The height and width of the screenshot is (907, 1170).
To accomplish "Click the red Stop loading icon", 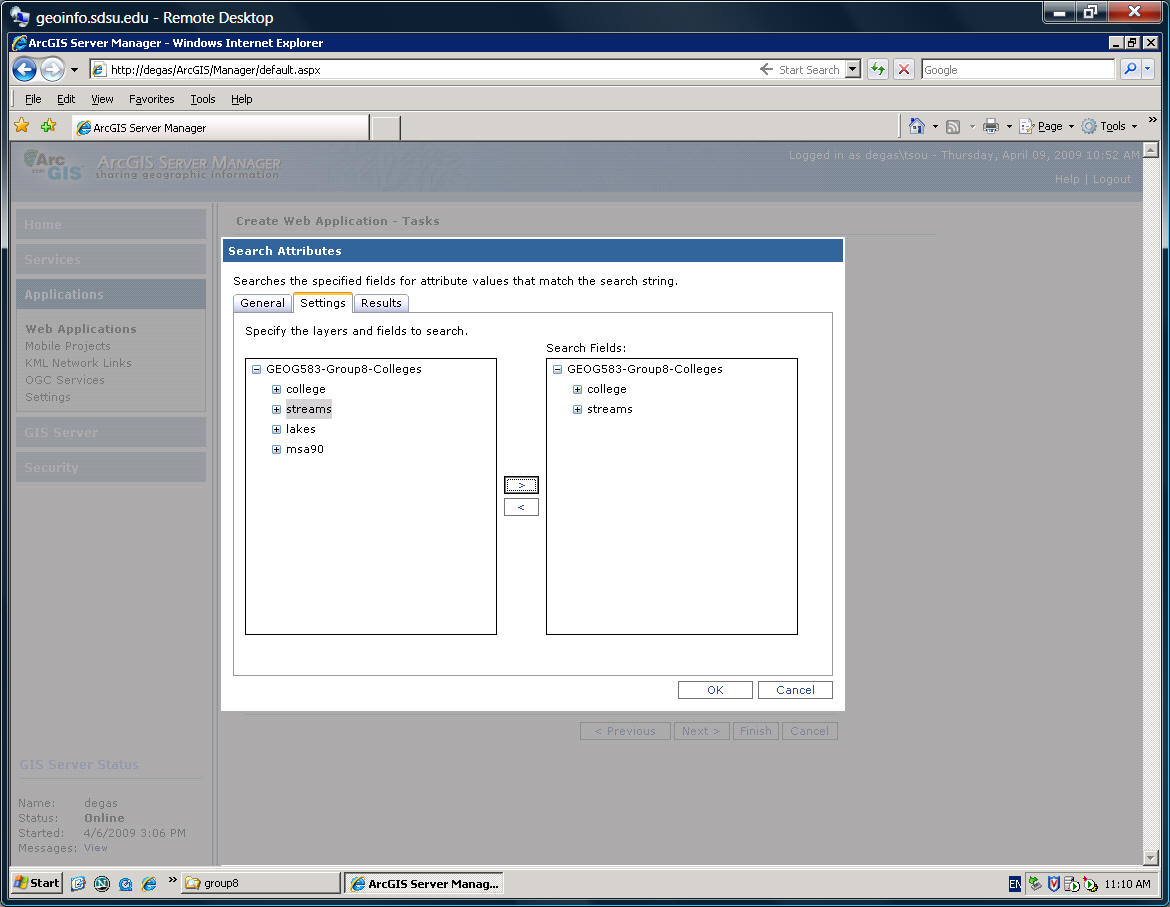I will pos(904,69).
